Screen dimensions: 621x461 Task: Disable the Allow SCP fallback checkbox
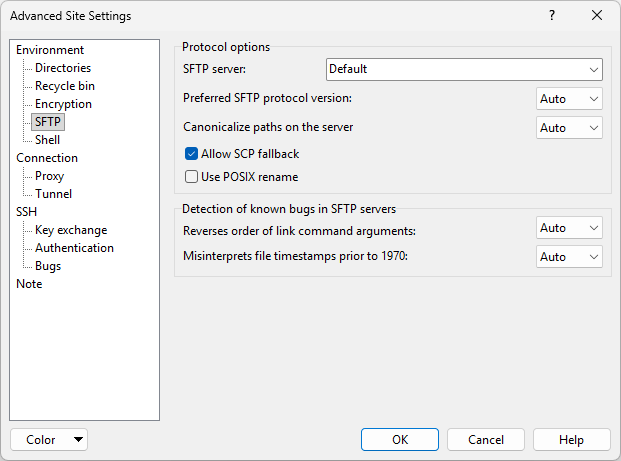coord(192,154)
